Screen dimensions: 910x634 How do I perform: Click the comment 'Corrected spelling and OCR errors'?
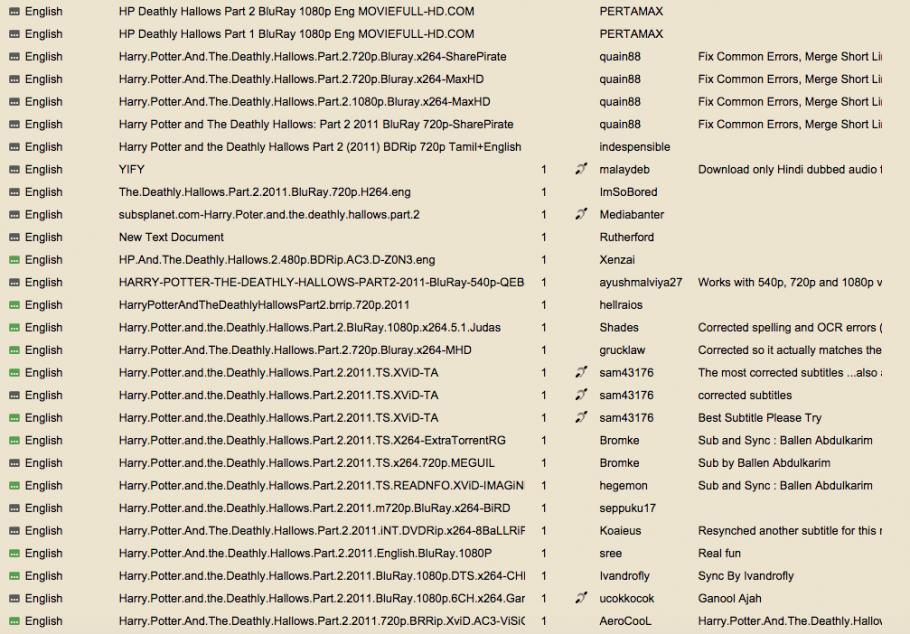[x=790, y=327]
